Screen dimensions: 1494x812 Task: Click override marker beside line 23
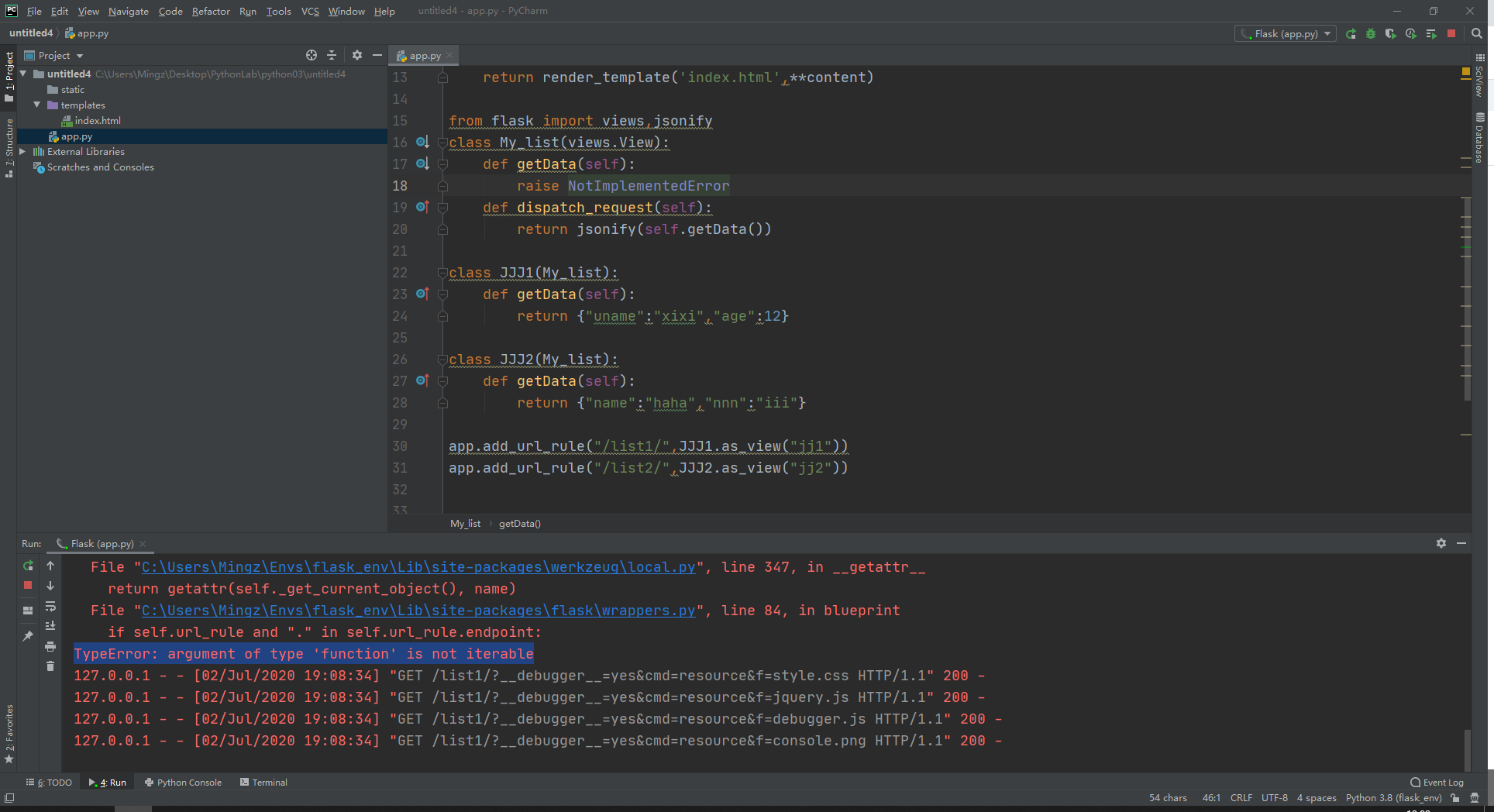[422, 294]
